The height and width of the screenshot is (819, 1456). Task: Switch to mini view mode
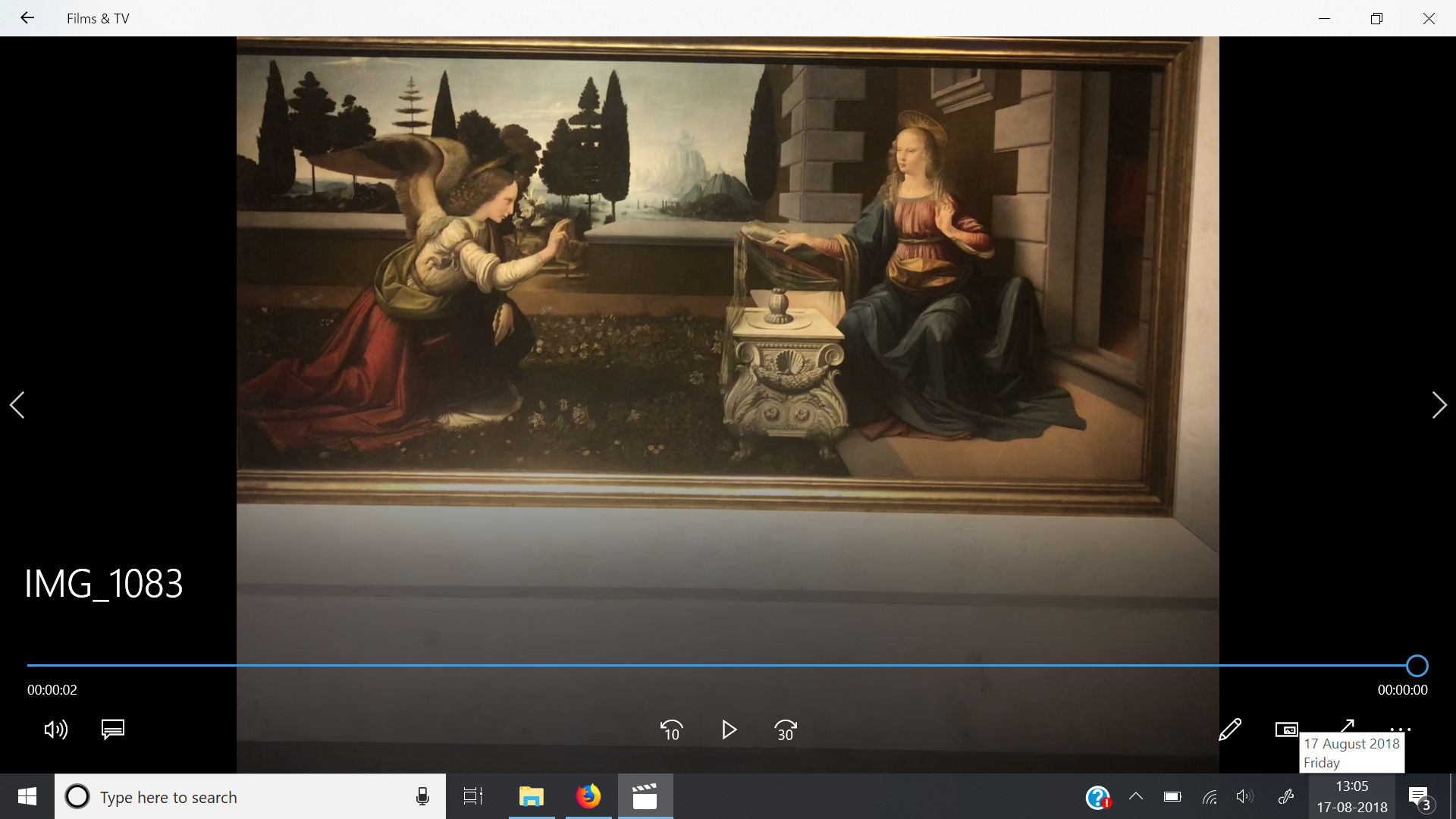pos(1286,730)
